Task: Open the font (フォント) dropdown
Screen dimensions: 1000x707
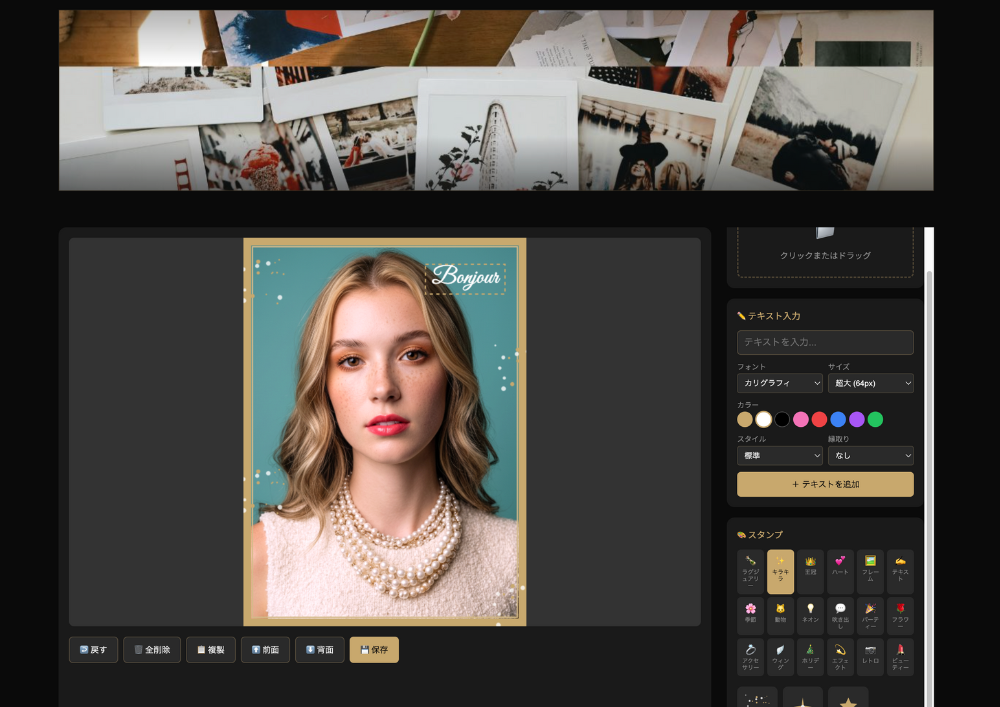Action: tap(780, 383)
